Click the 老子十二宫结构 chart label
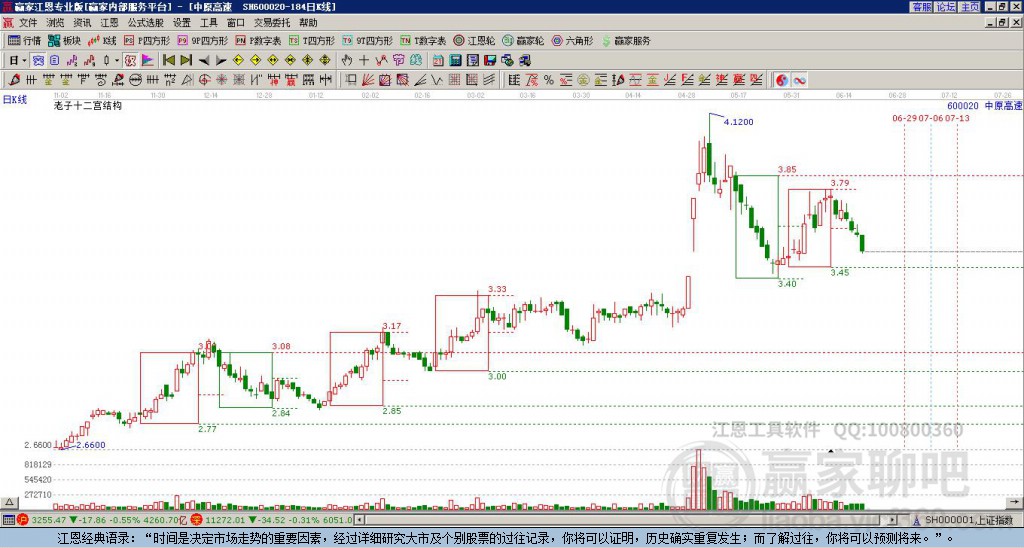The image size is (1024, 548). click(88, 105)
